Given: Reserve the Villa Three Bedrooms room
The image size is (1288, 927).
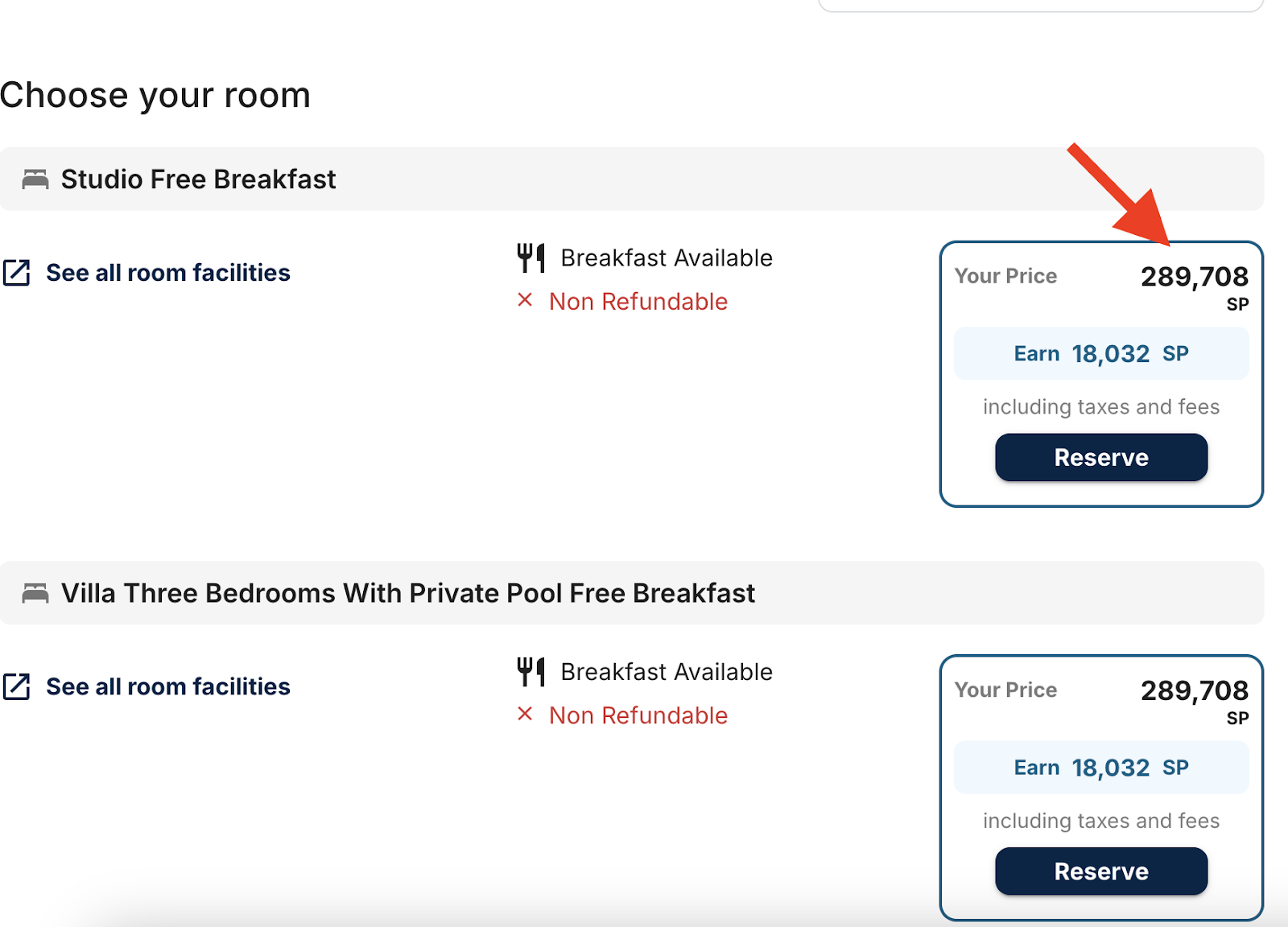Looking at the screenshot, I should [1101, 871].
